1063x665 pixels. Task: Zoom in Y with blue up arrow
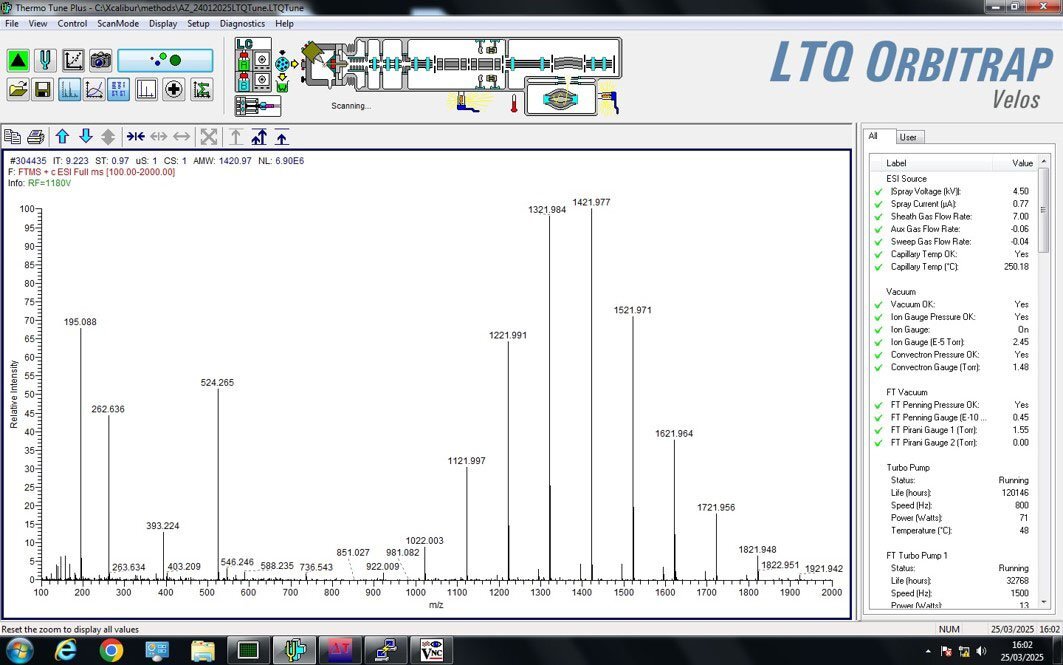click(62, 137)
